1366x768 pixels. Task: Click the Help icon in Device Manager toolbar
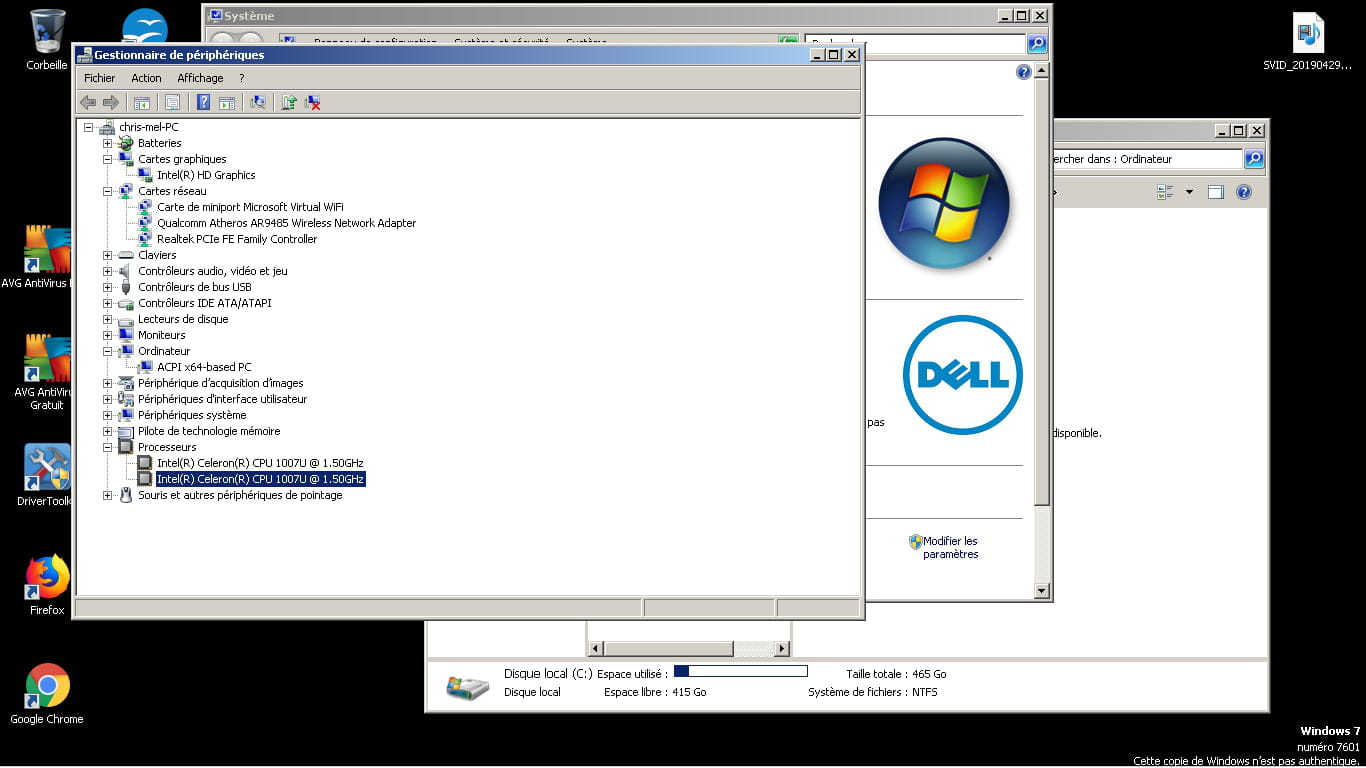(x=204, y=102)
